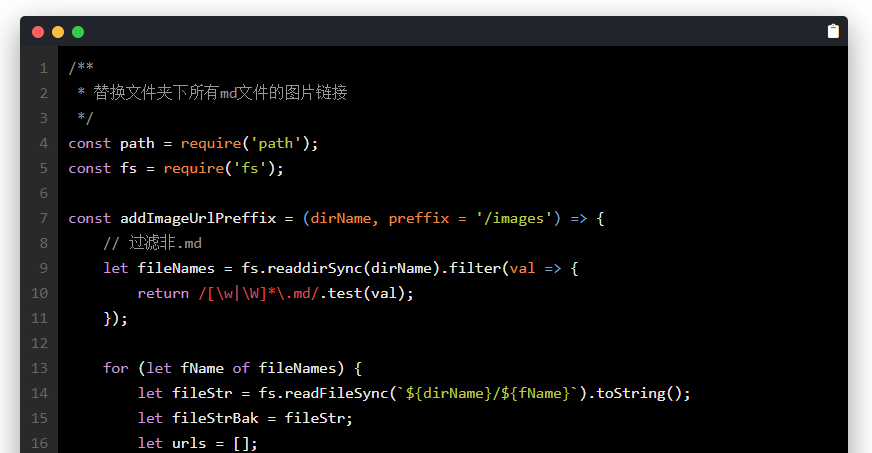Click the '// 过滤非.md' comment
This screenshot has height=453, width=872.
(x=152, y=243)
